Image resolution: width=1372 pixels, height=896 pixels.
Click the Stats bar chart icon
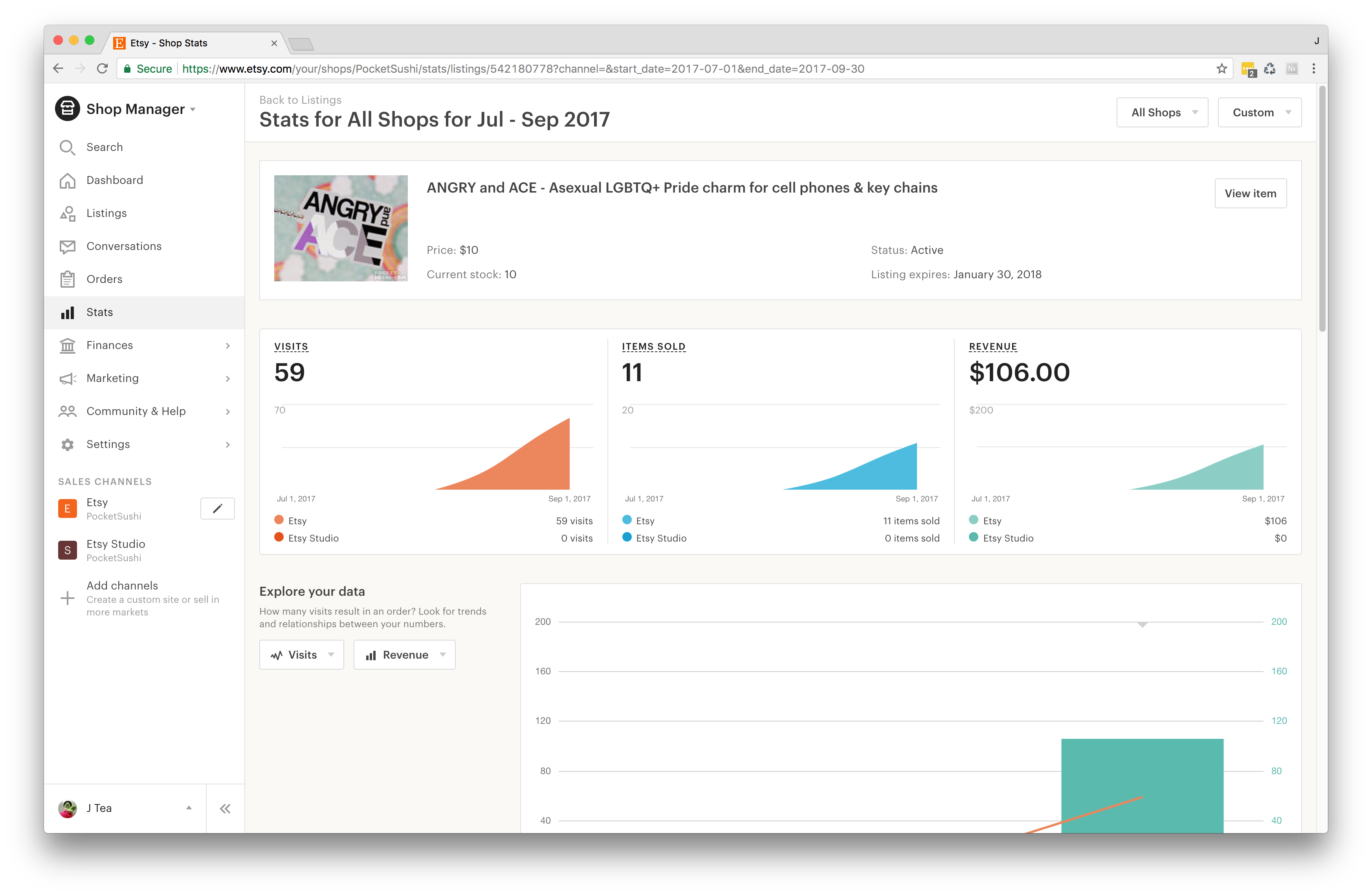click(x=68, y=312)
